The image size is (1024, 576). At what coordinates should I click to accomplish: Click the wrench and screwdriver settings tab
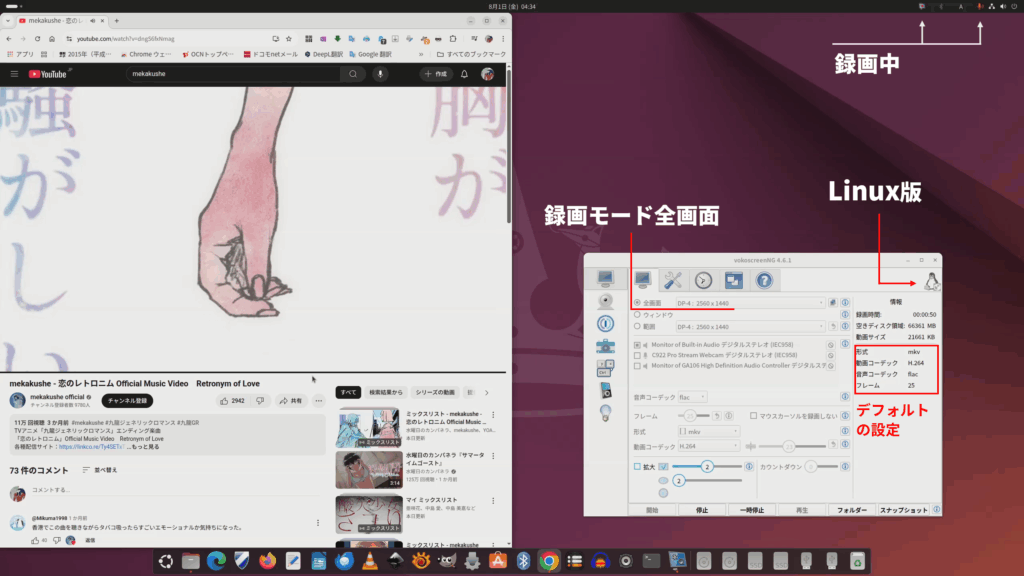click(x=673, y=281)
